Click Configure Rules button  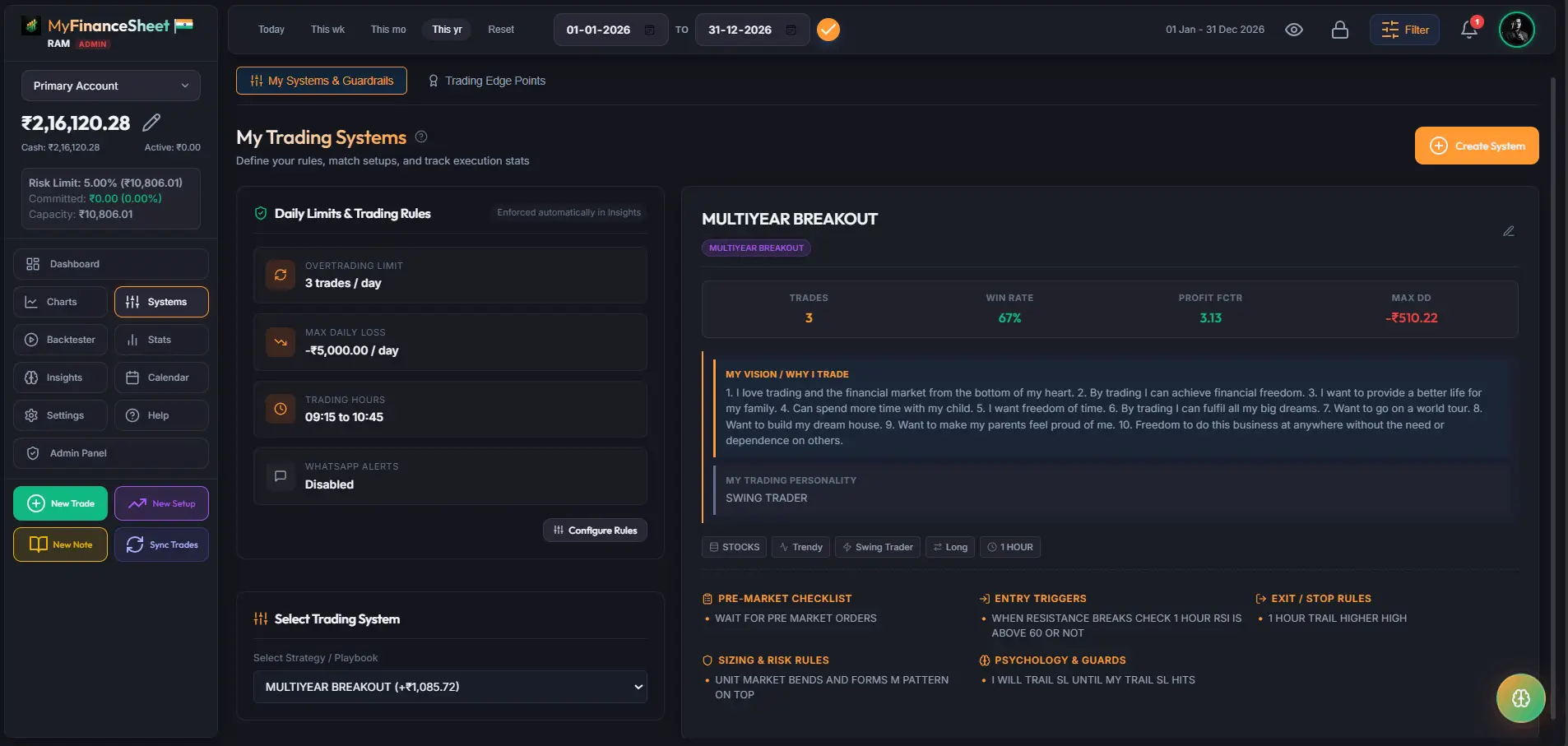(595, 531)
